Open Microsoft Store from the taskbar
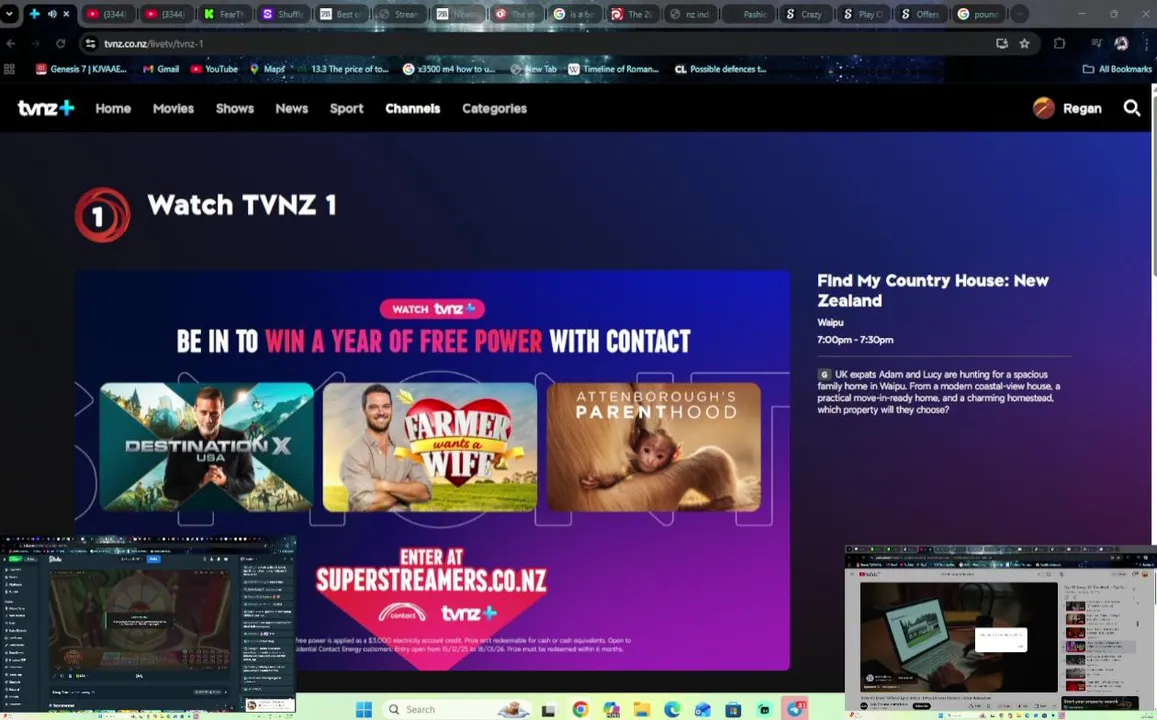This screenshot has height=720, width=1157. (733, 709)
